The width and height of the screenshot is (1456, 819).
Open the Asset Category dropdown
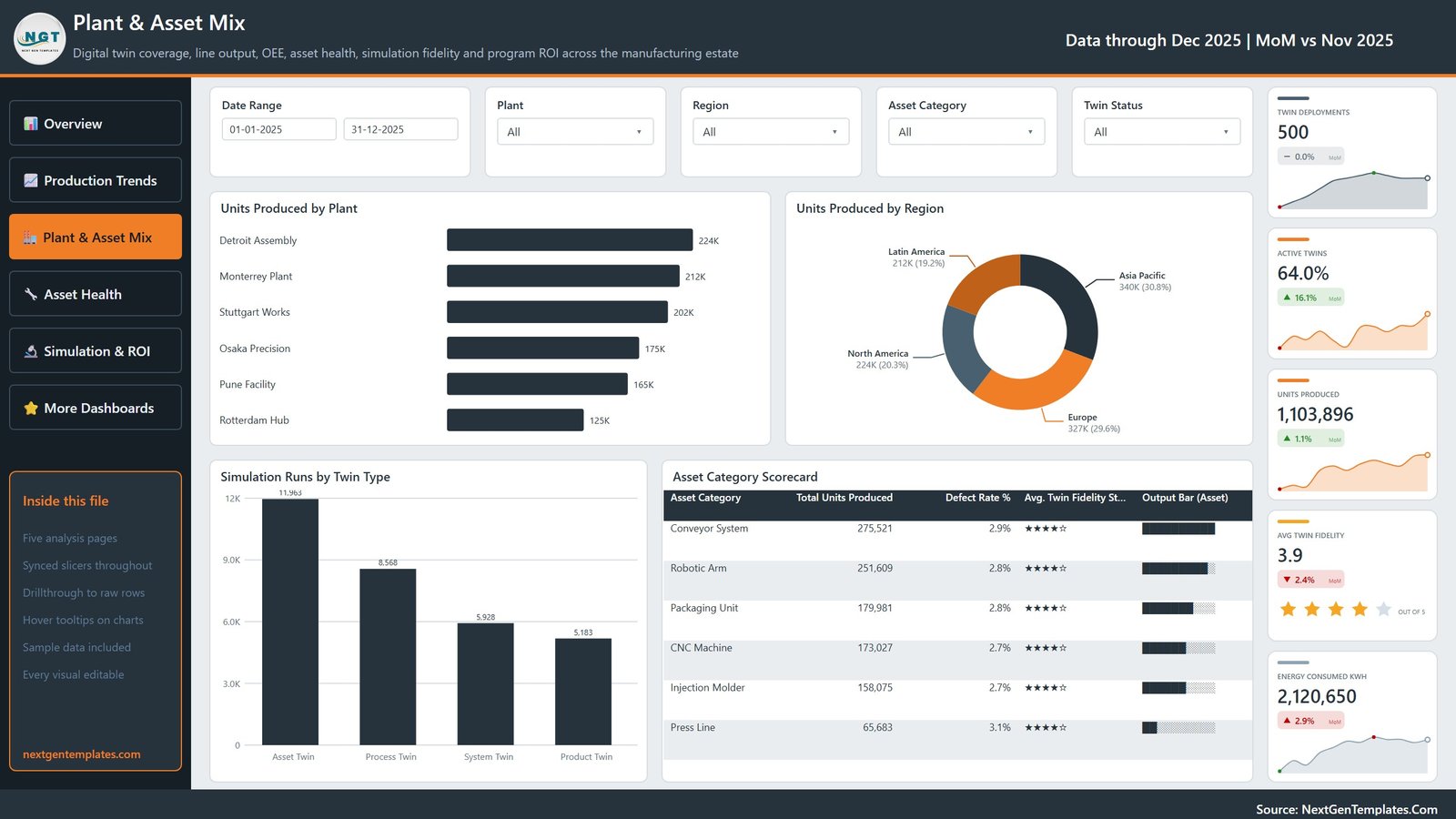pos(966,132)
